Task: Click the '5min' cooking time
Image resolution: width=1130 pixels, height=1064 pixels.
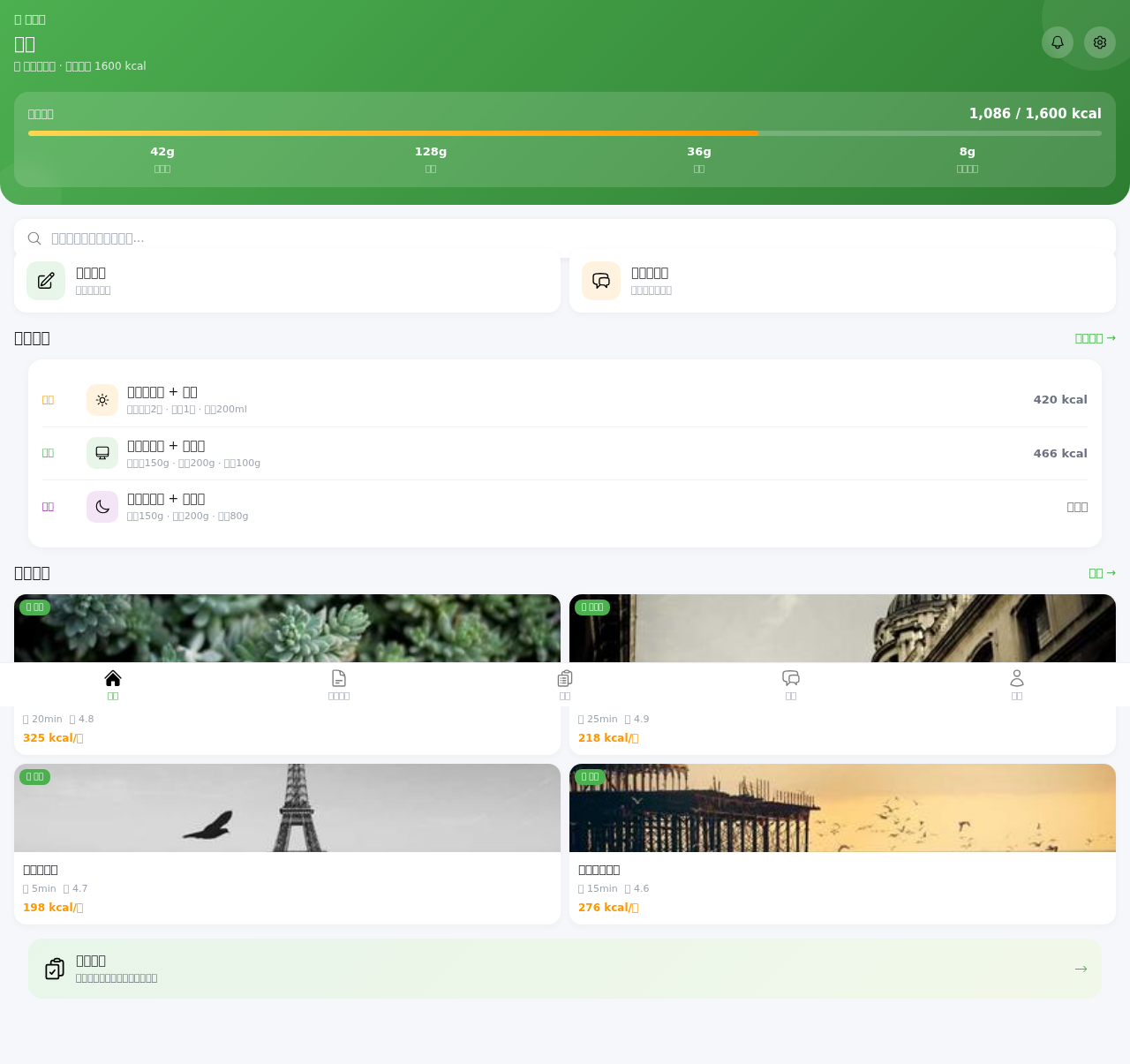Action: [40, 889]
